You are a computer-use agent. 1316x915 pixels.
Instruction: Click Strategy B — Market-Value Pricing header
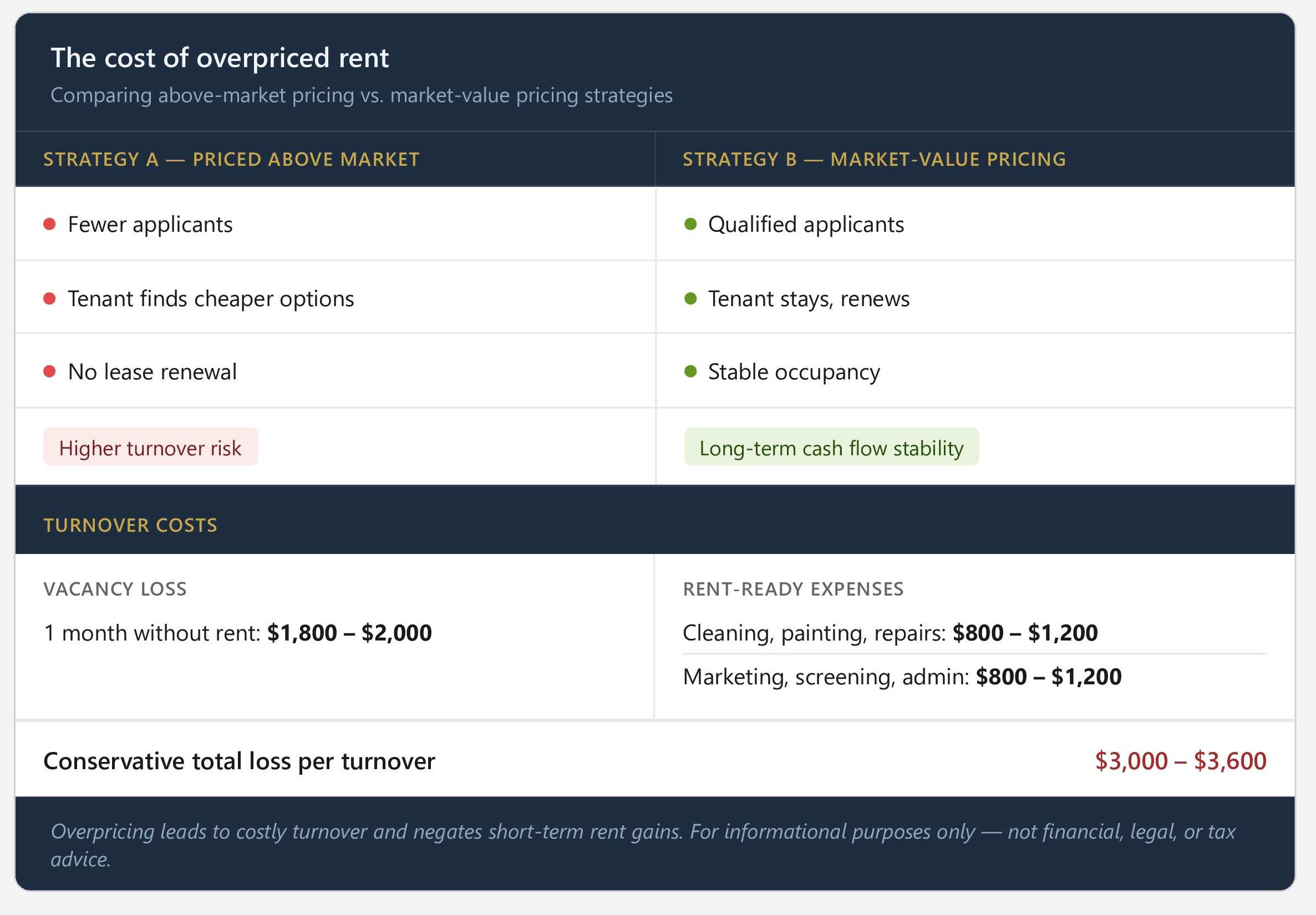[874, 159]
